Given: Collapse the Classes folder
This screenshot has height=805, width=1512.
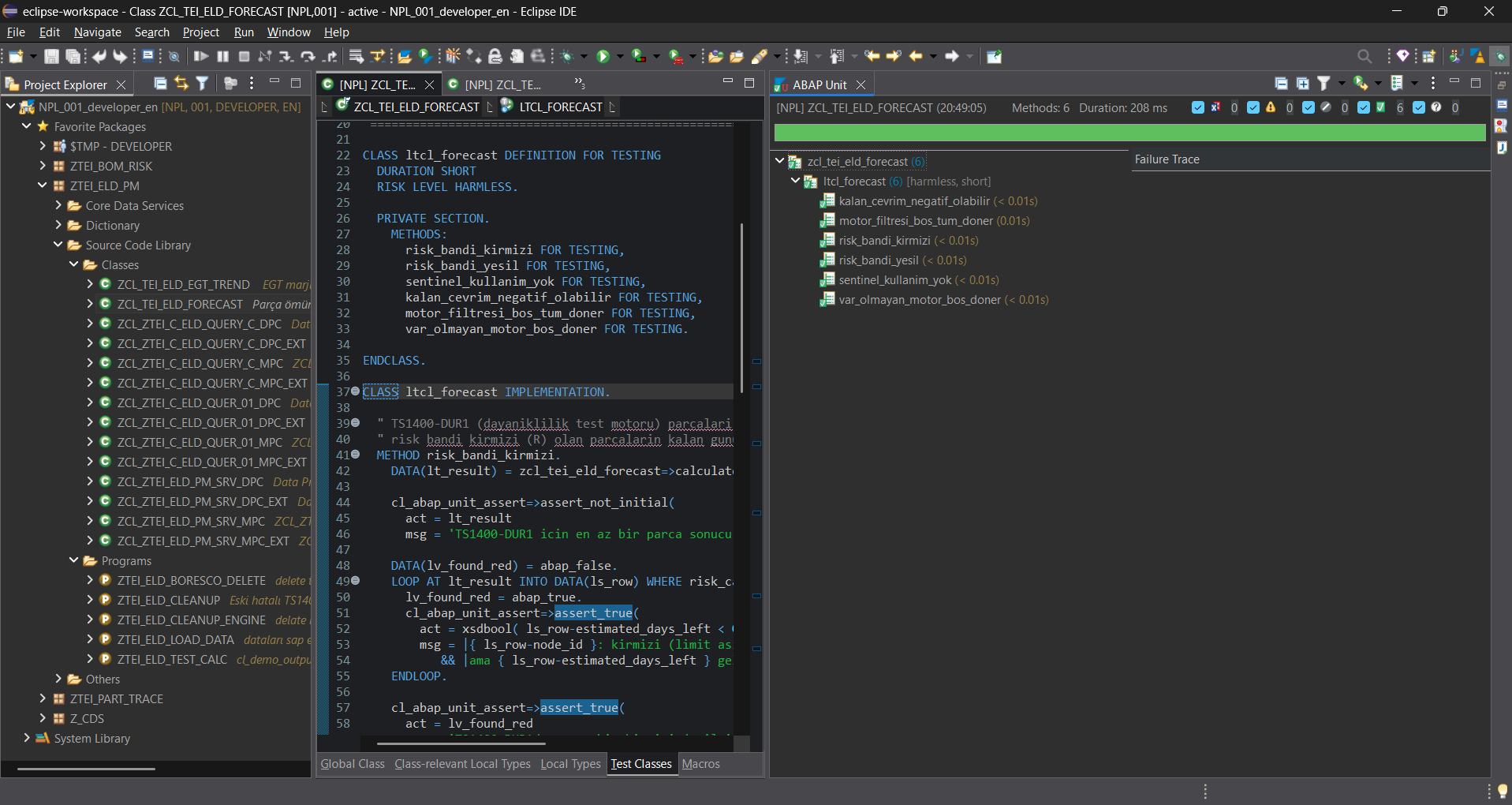Looking at the screenshot, I should click(74, 264).
